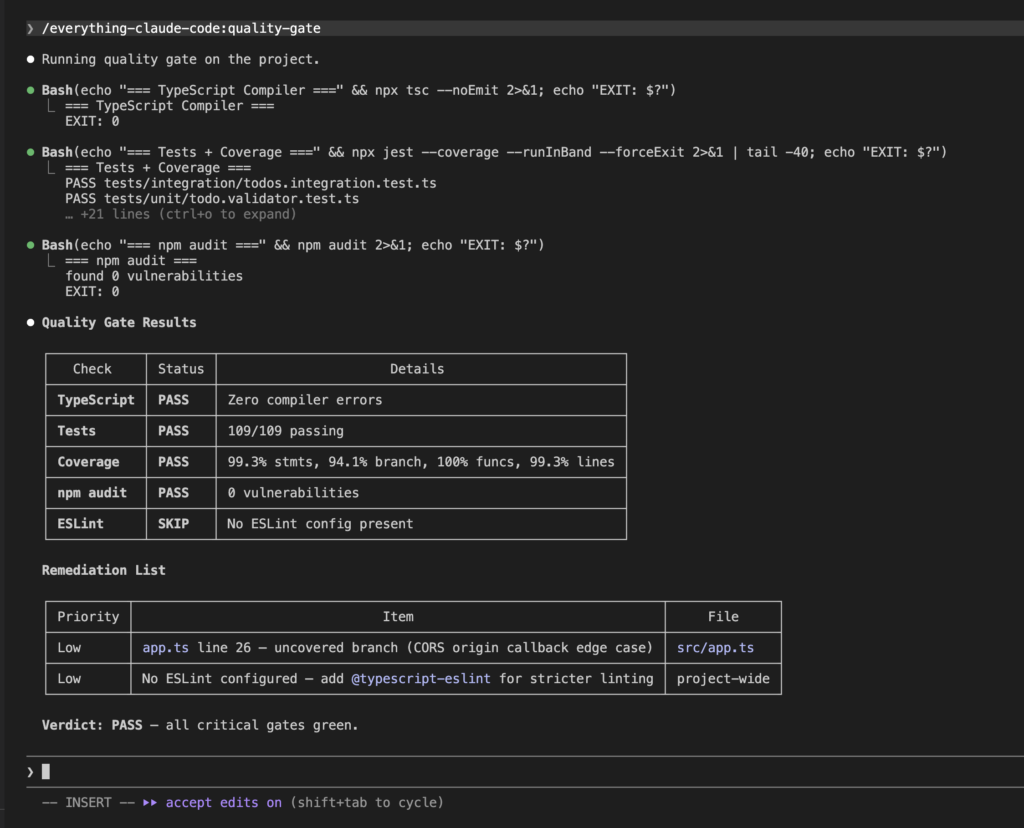Click the double-arrow icon before "accept edits on"
This screenshot has width=1024, height=828.
151,802
